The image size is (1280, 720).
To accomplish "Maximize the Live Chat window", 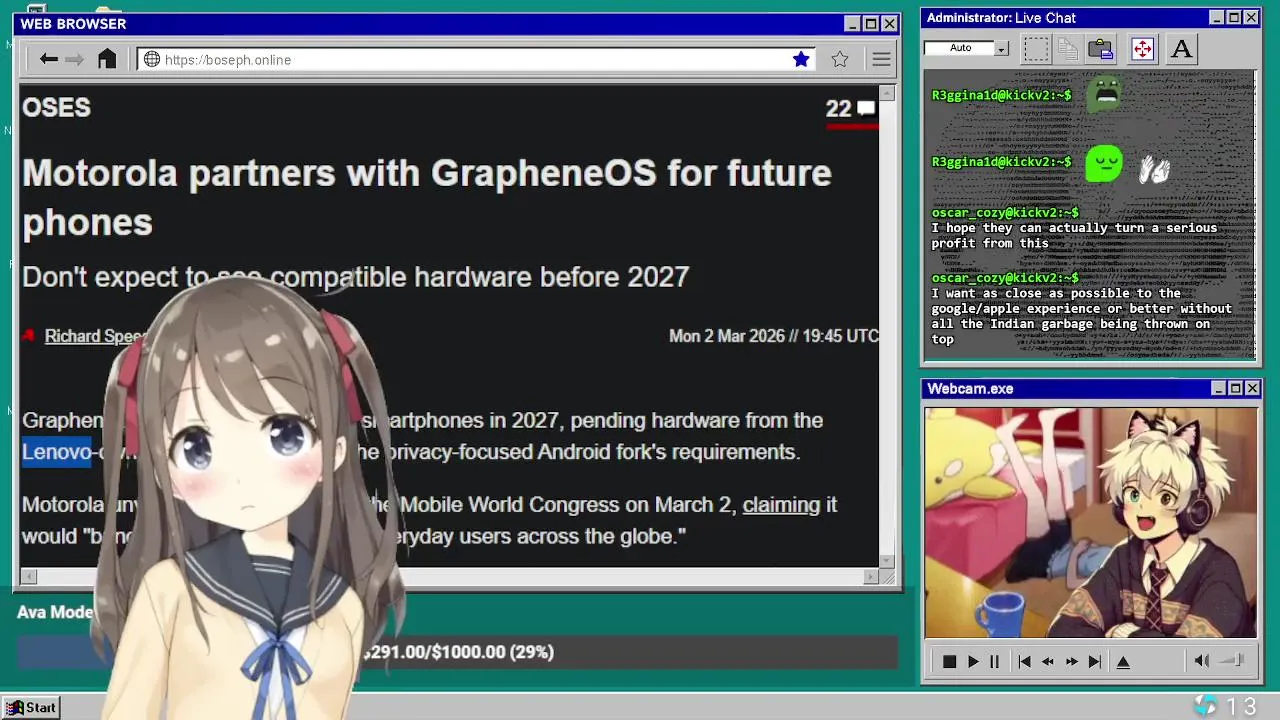I will pyautogui.click(x=1234, y=18).
